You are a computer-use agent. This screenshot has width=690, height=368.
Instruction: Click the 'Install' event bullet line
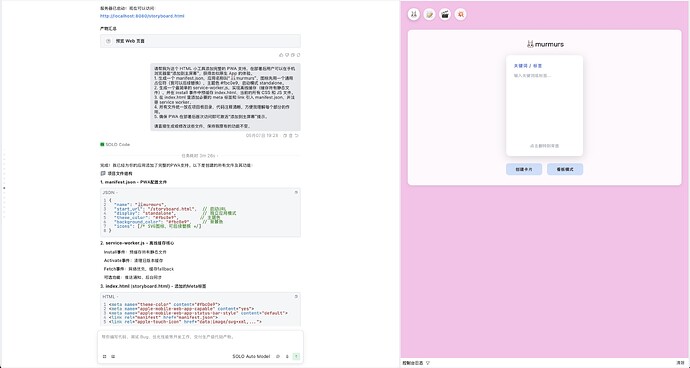[x=135, y=252]
